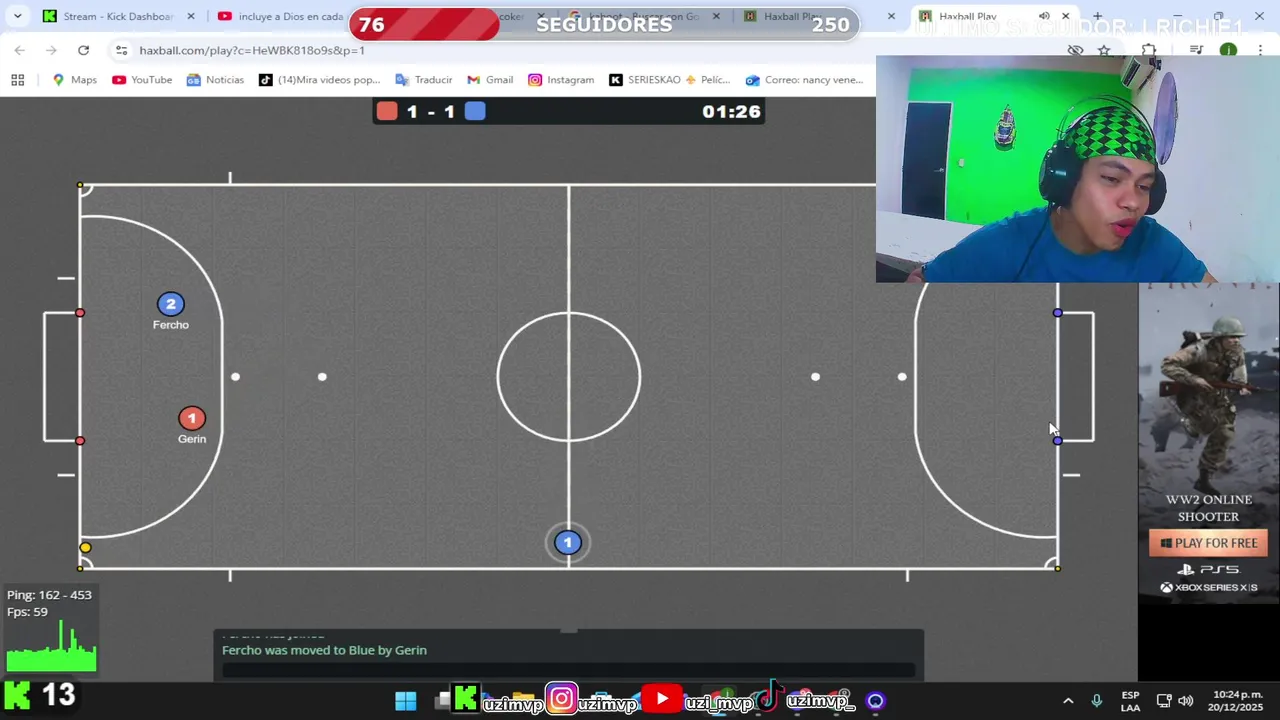Click blue player 2 named Fercho
1280x720 pixels.
[x=170, y=303]
